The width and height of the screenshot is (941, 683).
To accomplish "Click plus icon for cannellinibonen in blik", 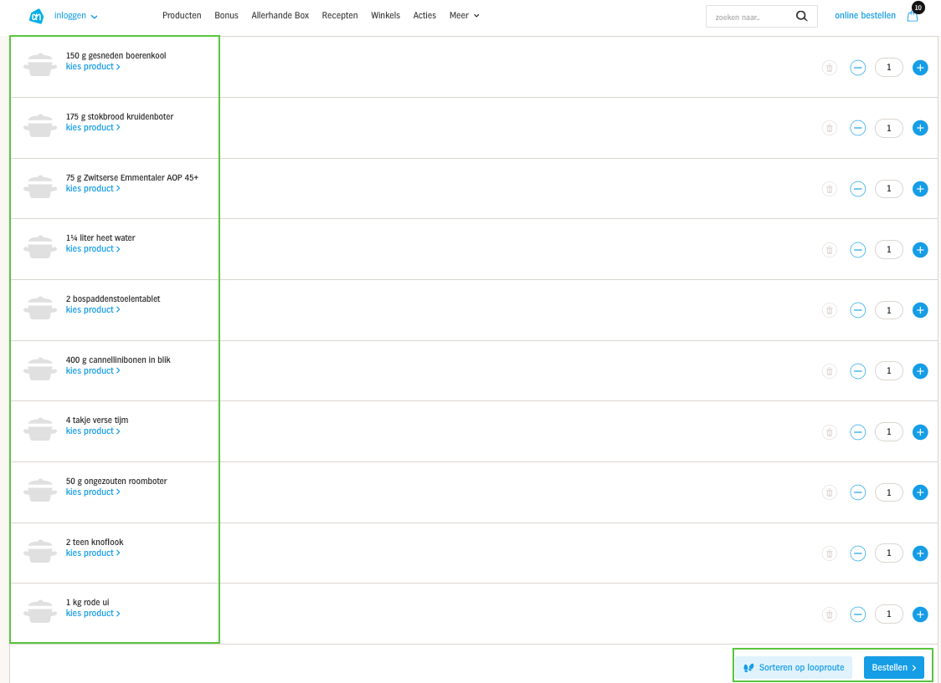I will pos(920,371).
